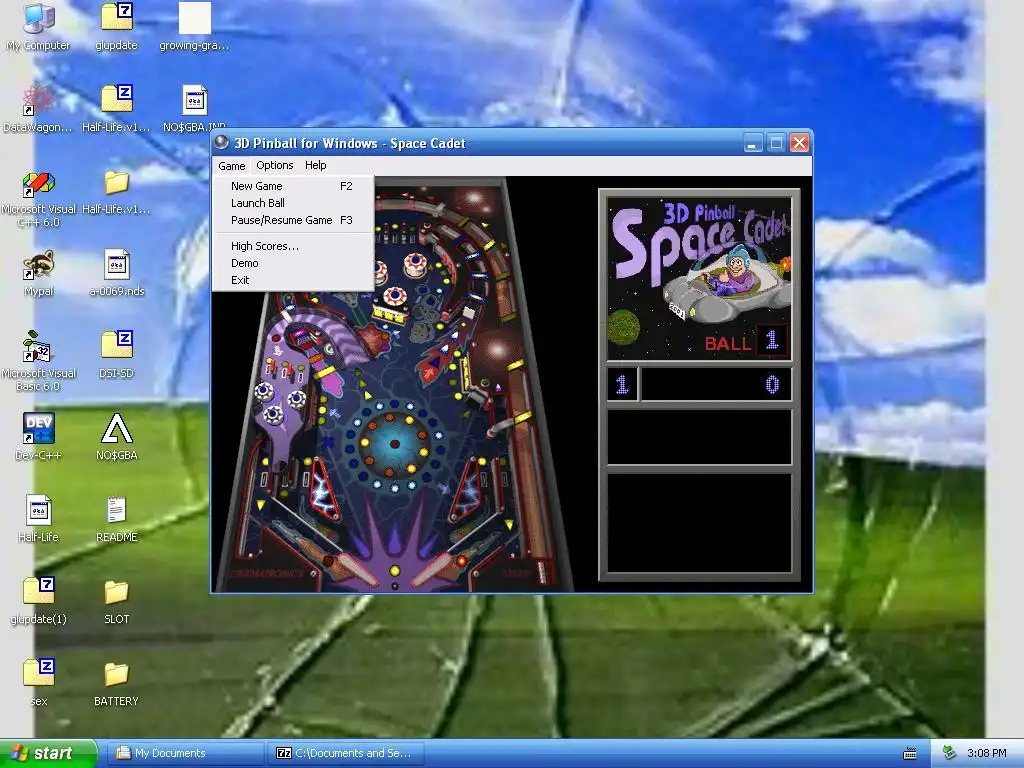Choose Exit from the Game menu
1024x768 pixels.
[293, 280]
